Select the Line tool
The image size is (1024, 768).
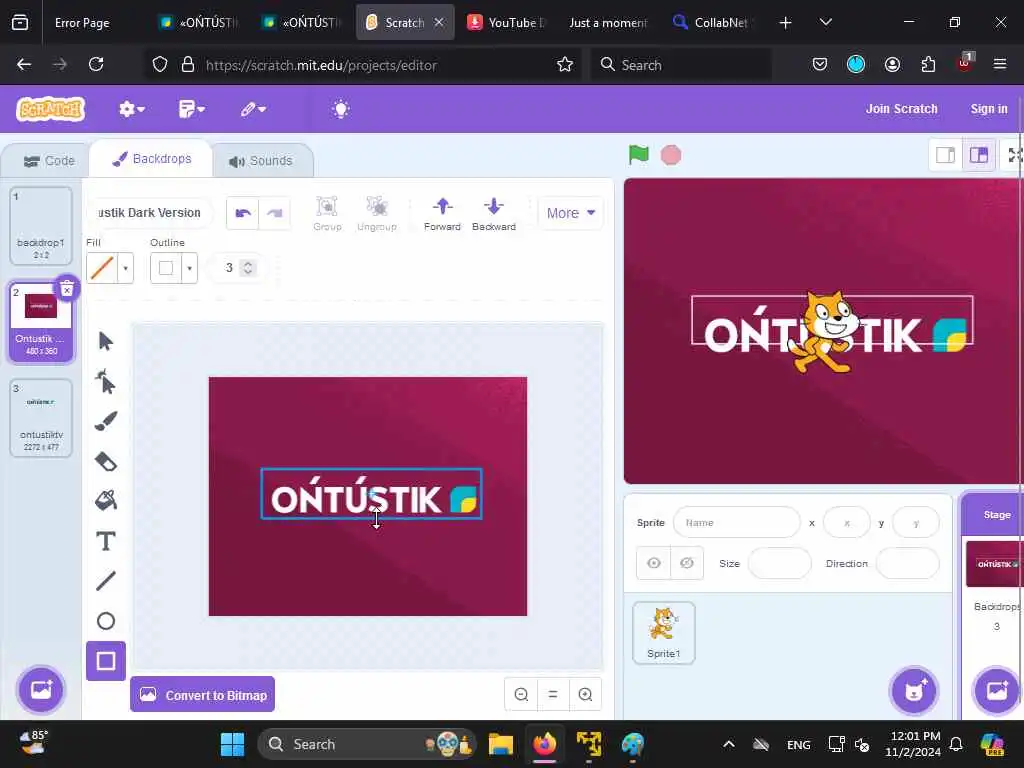[x=106, y=581]
